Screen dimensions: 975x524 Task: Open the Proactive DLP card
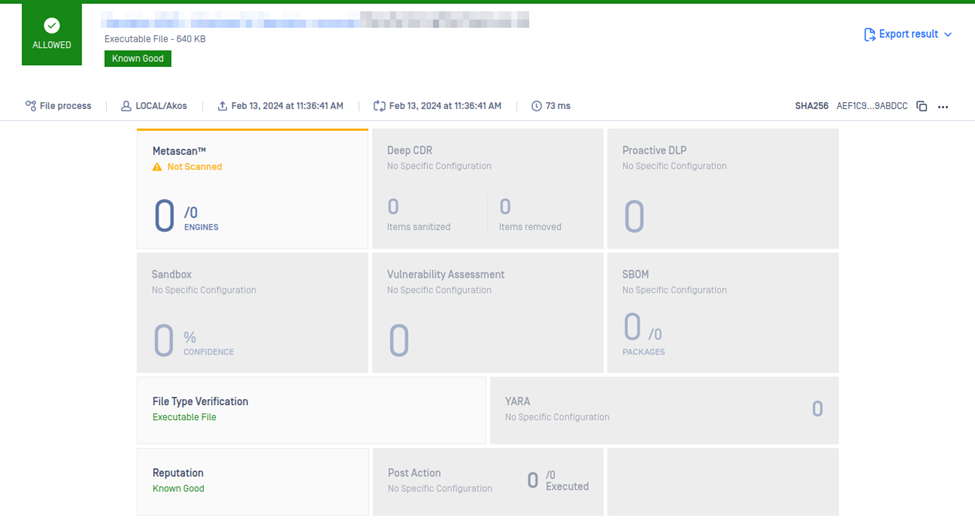pos(723,188)
